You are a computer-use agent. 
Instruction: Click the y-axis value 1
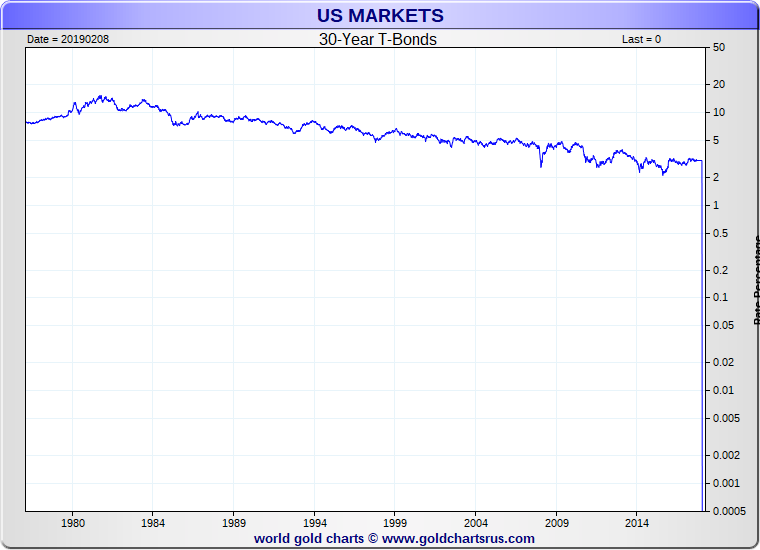click(716, 205)
